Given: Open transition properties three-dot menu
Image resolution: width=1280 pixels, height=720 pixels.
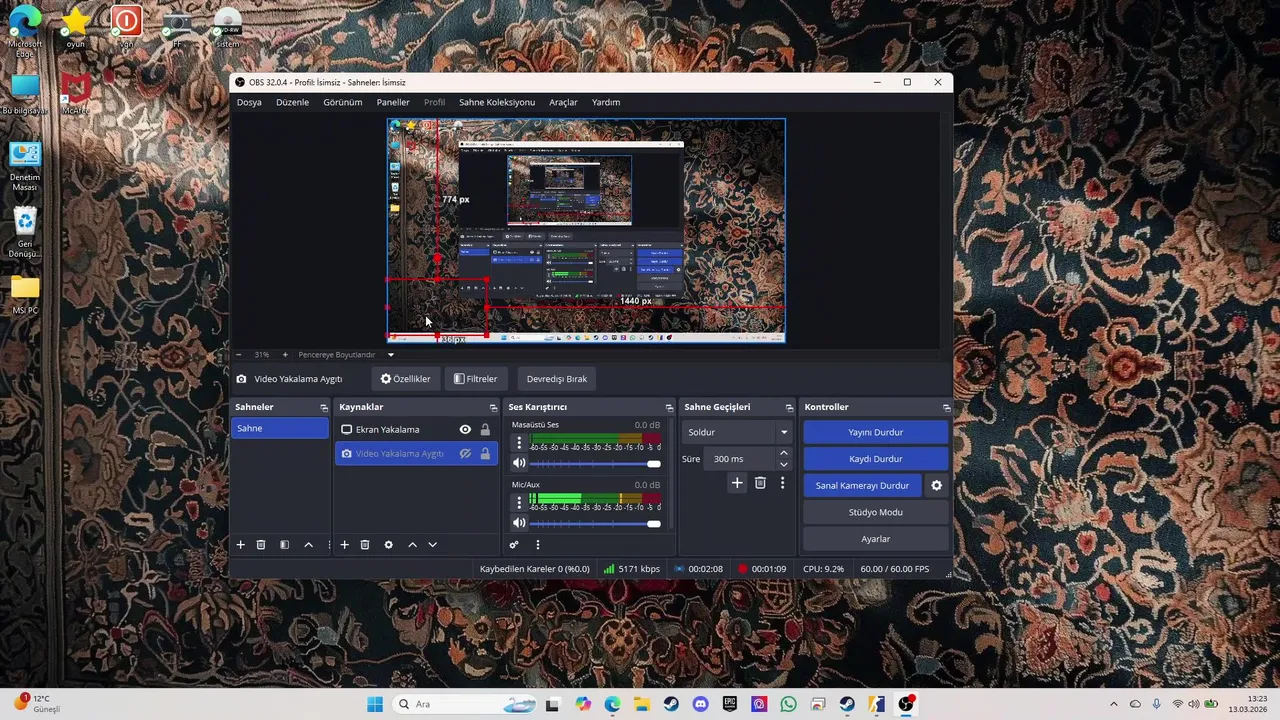Looking at the screenshot, I should [782, 483].
